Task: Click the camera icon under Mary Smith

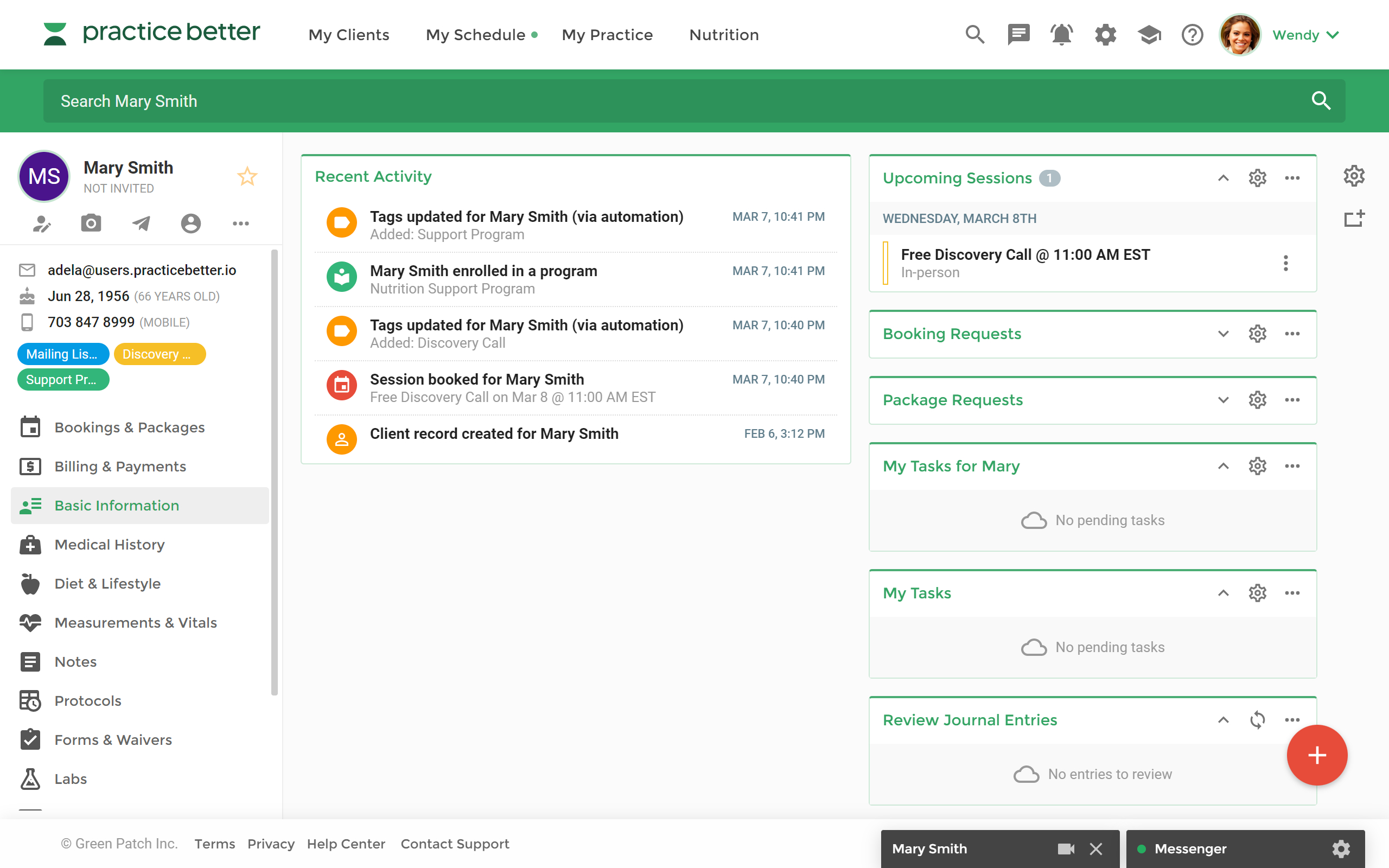Action: 91,223
